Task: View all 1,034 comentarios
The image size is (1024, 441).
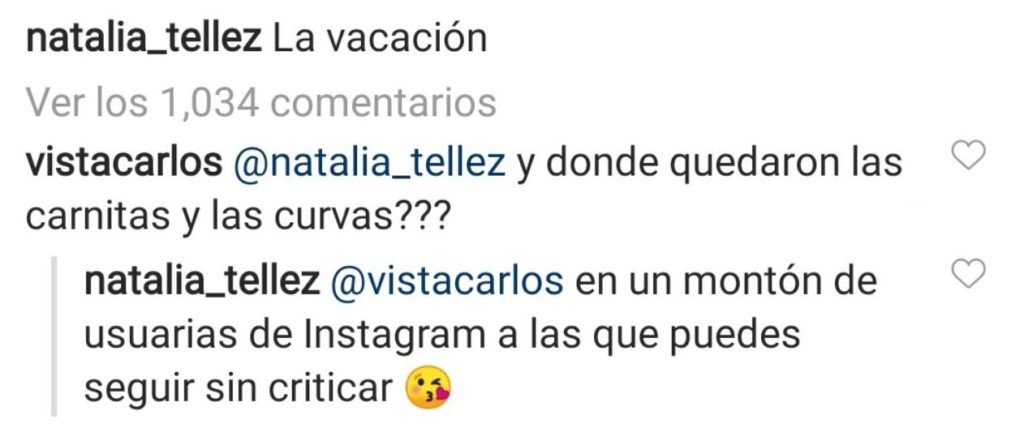Action: [x=262, y=102]
